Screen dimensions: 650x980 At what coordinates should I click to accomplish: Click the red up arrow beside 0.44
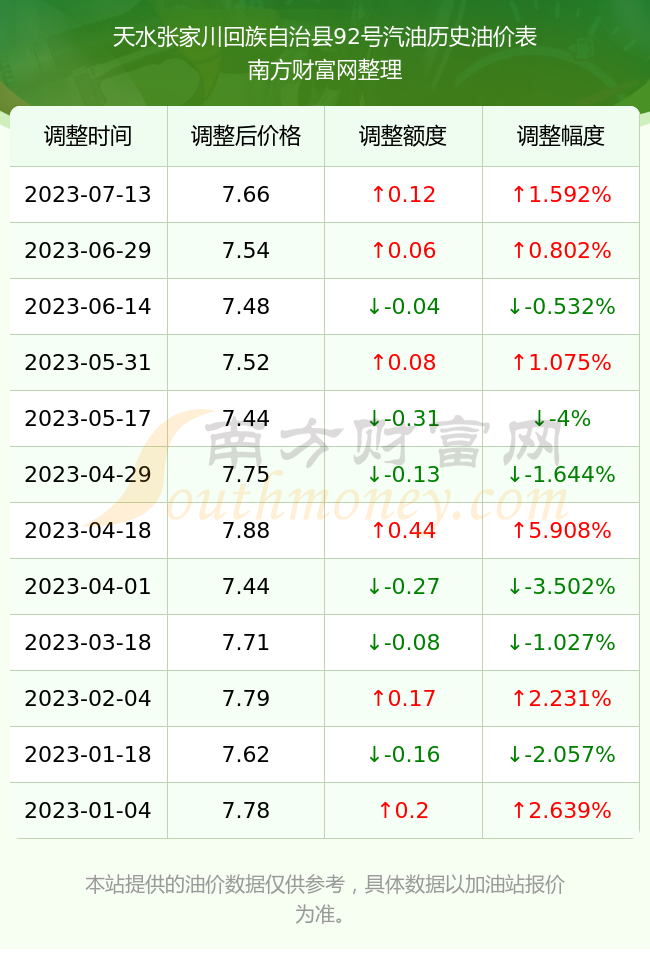pyautogui.click(x=378, y=531)
